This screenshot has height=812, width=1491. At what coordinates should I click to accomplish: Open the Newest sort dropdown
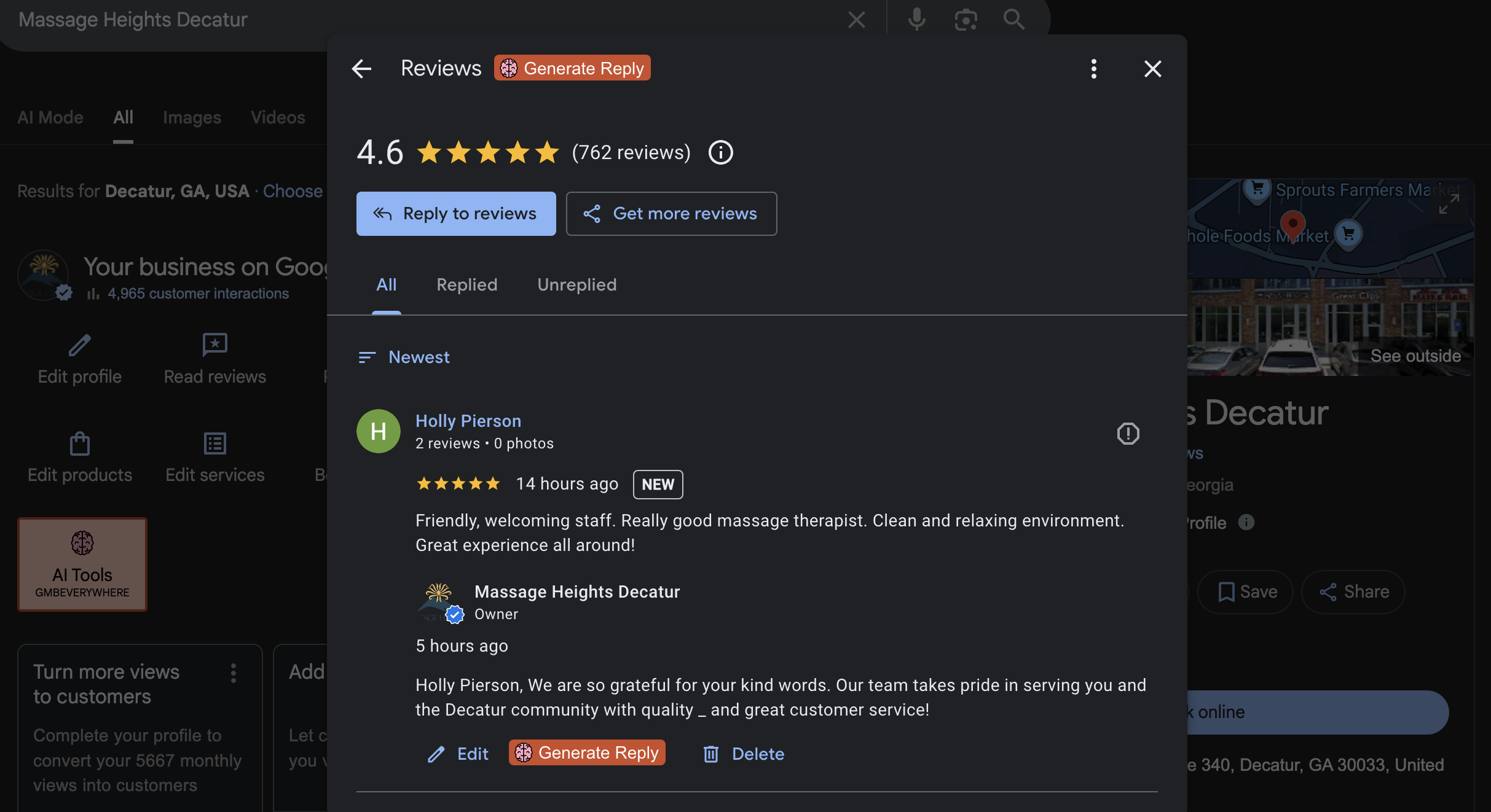[403, 357]
